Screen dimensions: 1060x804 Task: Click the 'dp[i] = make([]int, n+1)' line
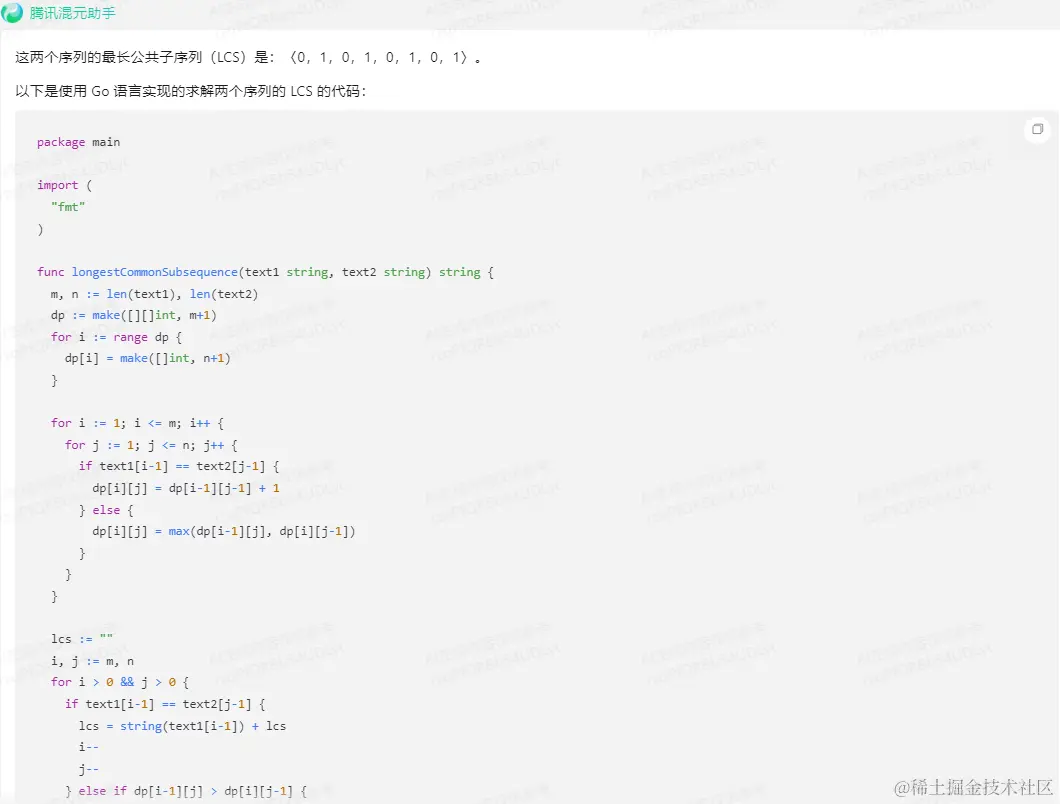point(147,358)
